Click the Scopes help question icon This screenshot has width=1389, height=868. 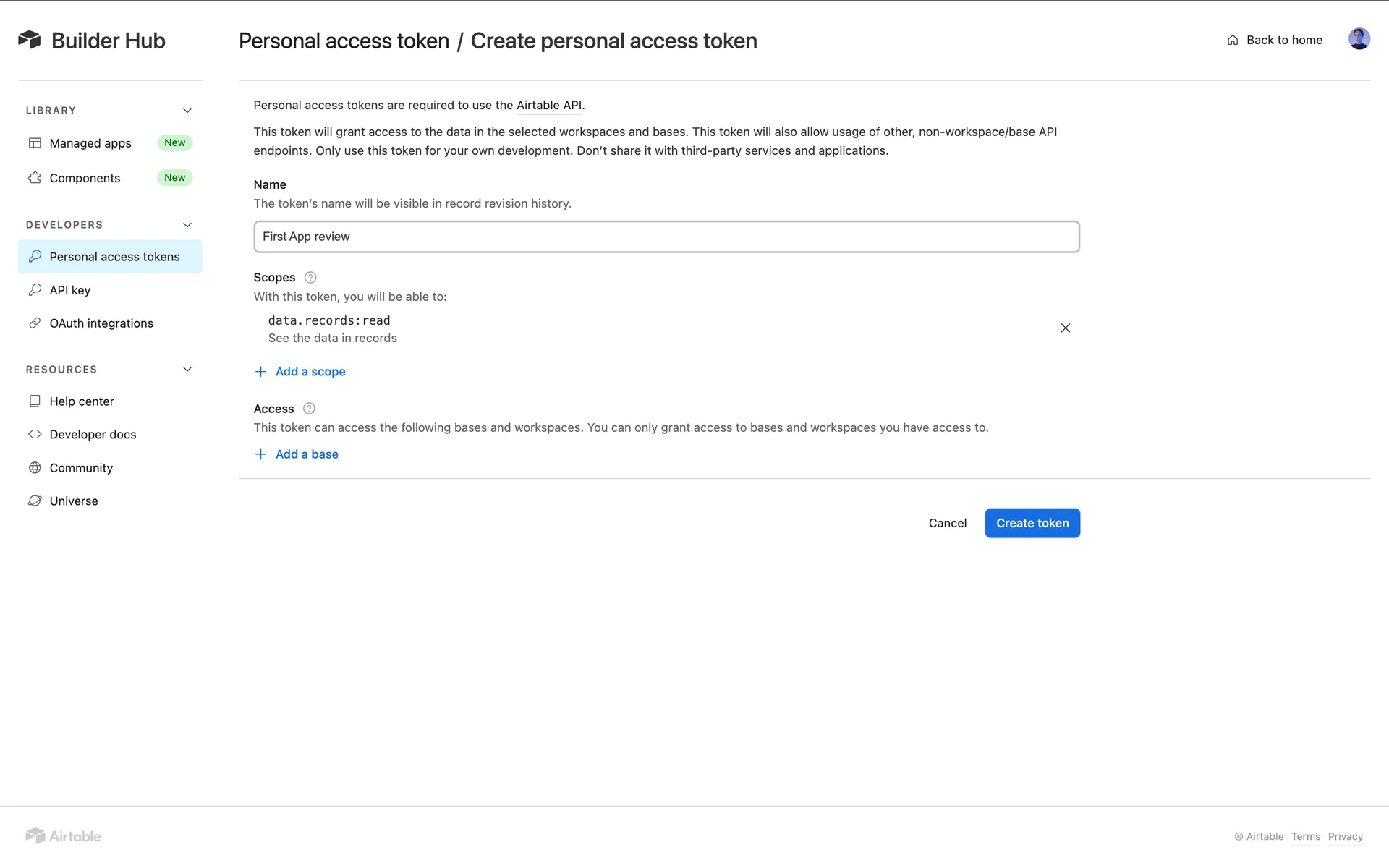(x=310, y=277)
